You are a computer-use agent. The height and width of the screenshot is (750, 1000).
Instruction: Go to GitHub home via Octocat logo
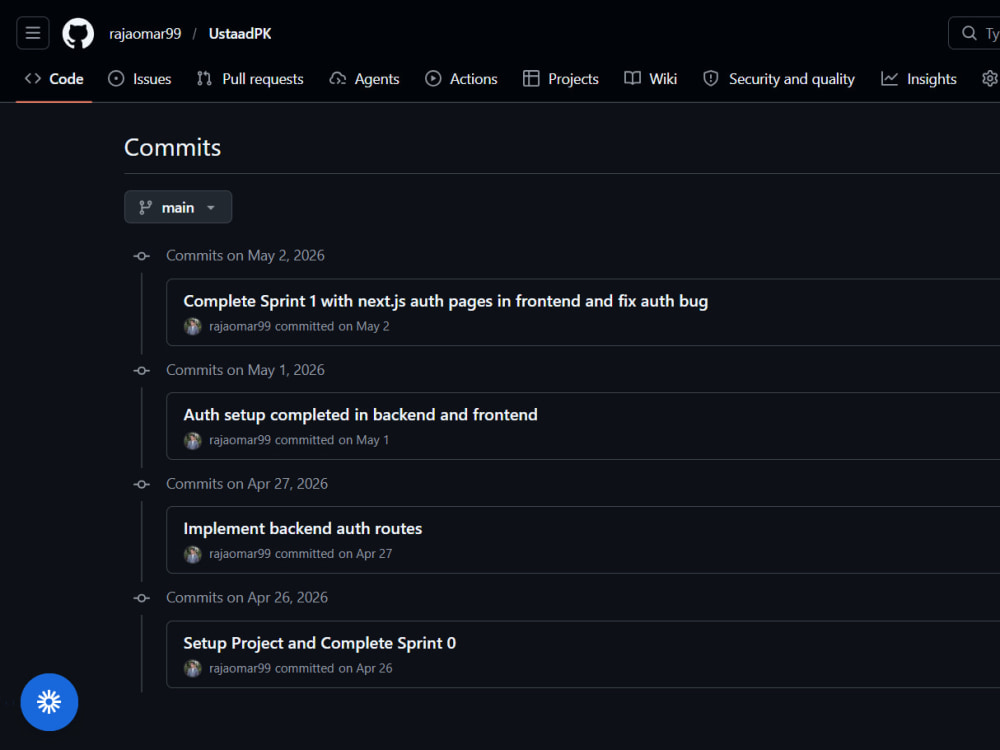pyautogui.click(x=78, y=33)
